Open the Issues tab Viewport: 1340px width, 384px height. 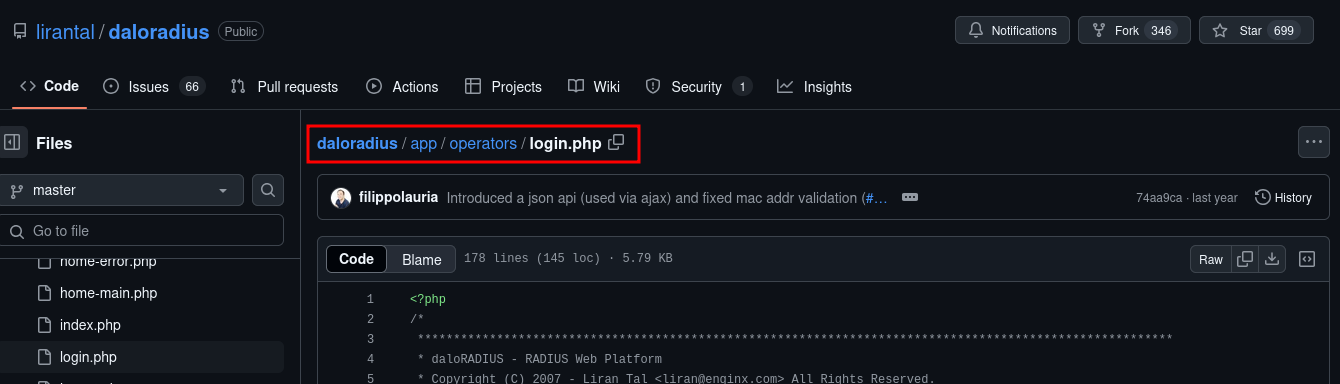click(x=154, y=86)
